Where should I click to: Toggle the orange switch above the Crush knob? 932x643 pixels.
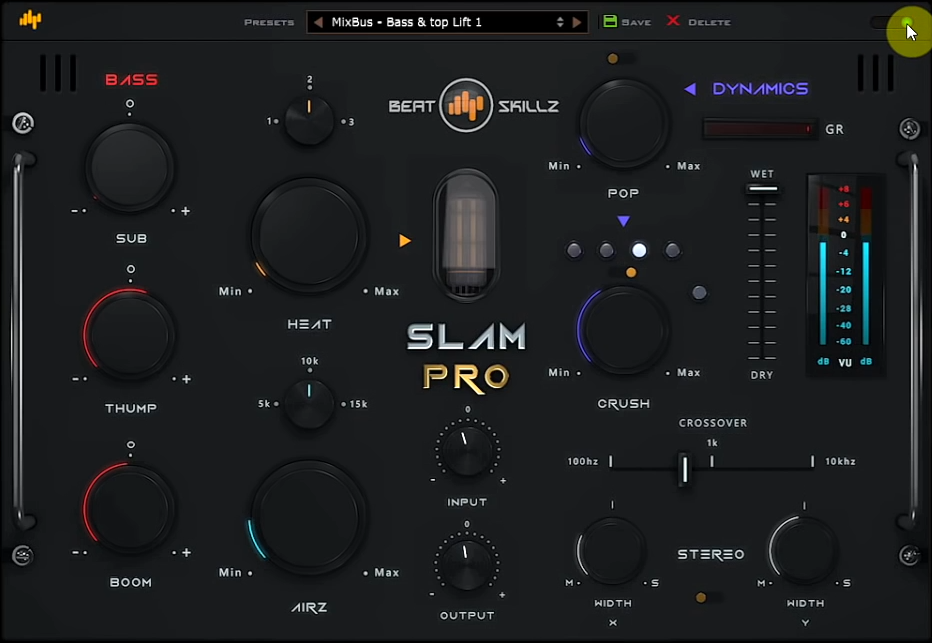pos(624,272)
